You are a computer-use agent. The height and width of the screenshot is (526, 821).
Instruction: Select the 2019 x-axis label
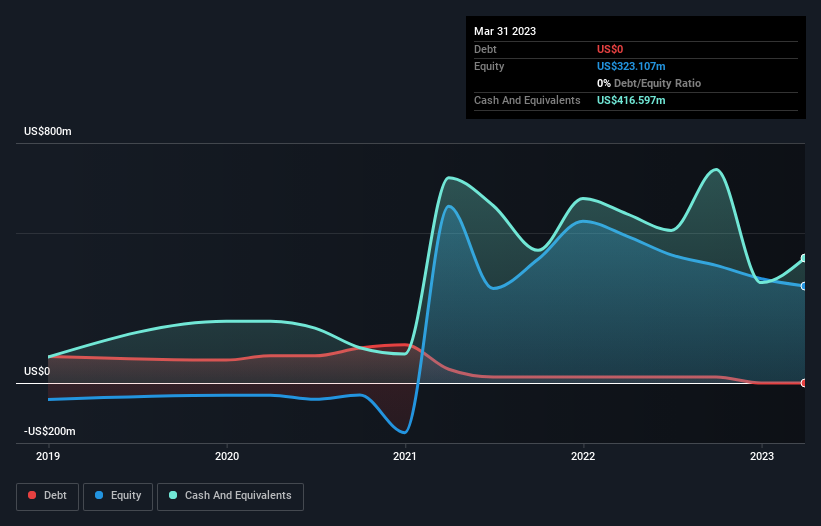[48, 456]
